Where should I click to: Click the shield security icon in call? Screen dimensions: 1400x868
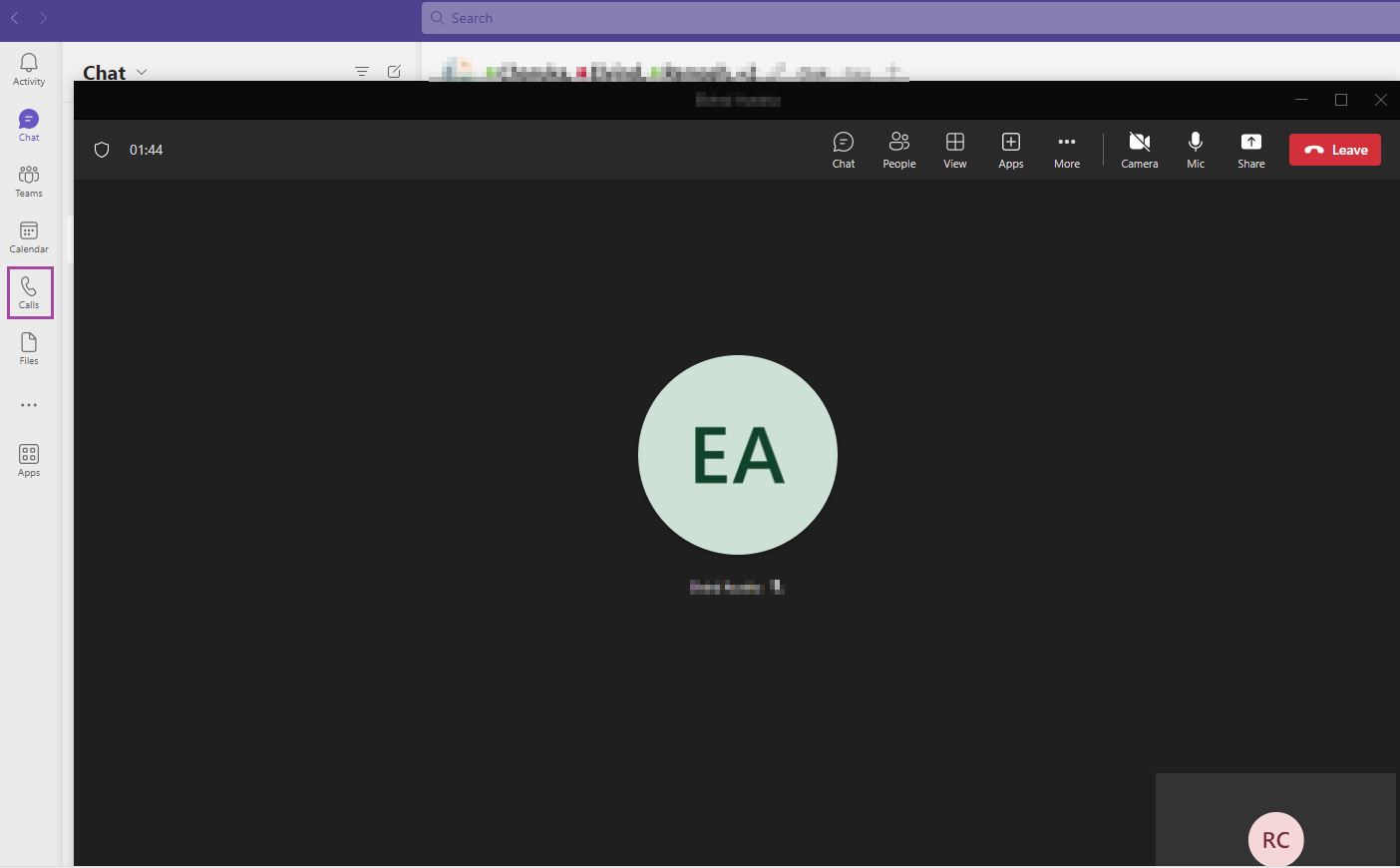(x=102, y=150)
